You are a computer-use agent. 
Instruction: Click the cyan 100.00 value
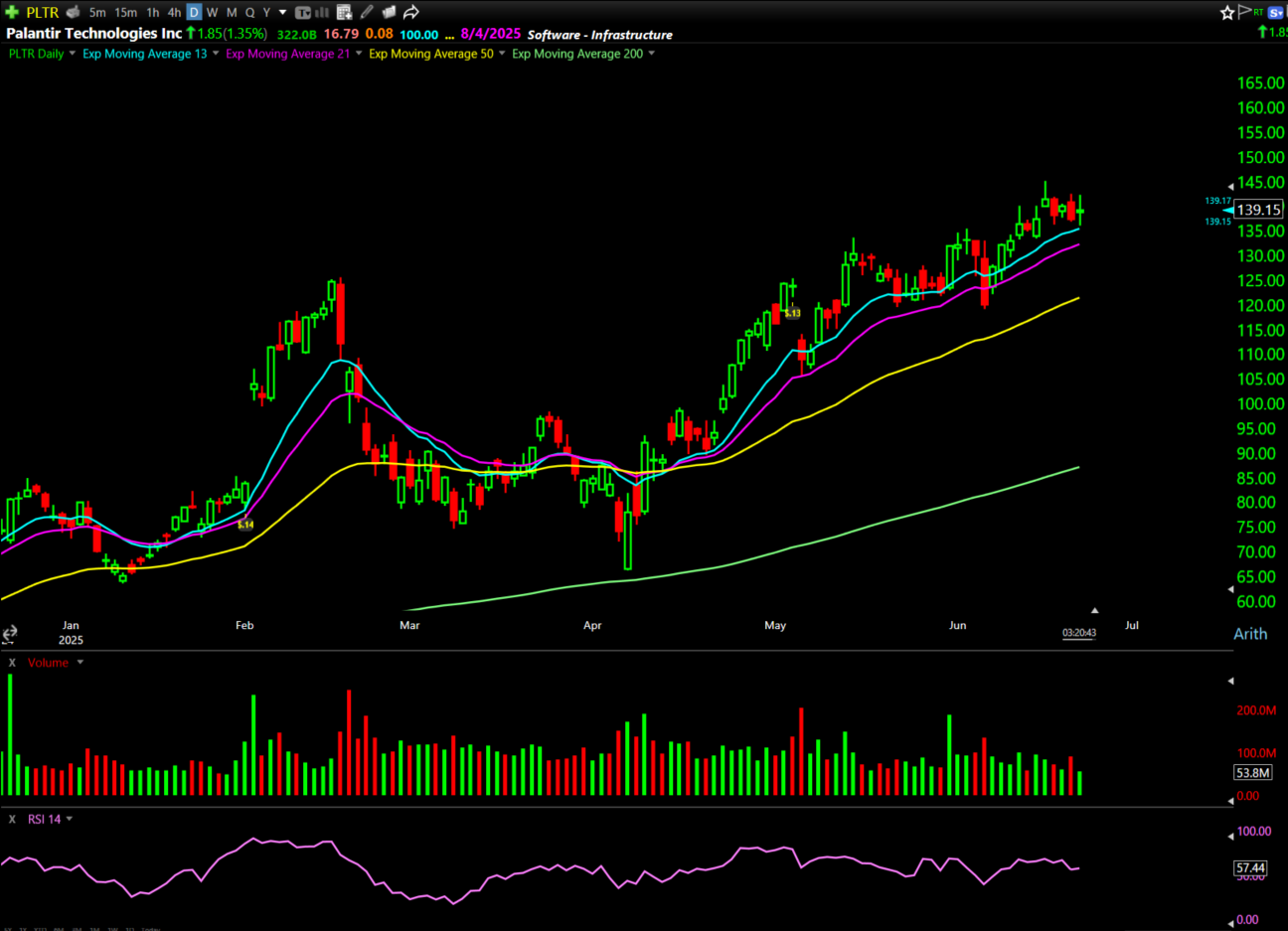419,34
